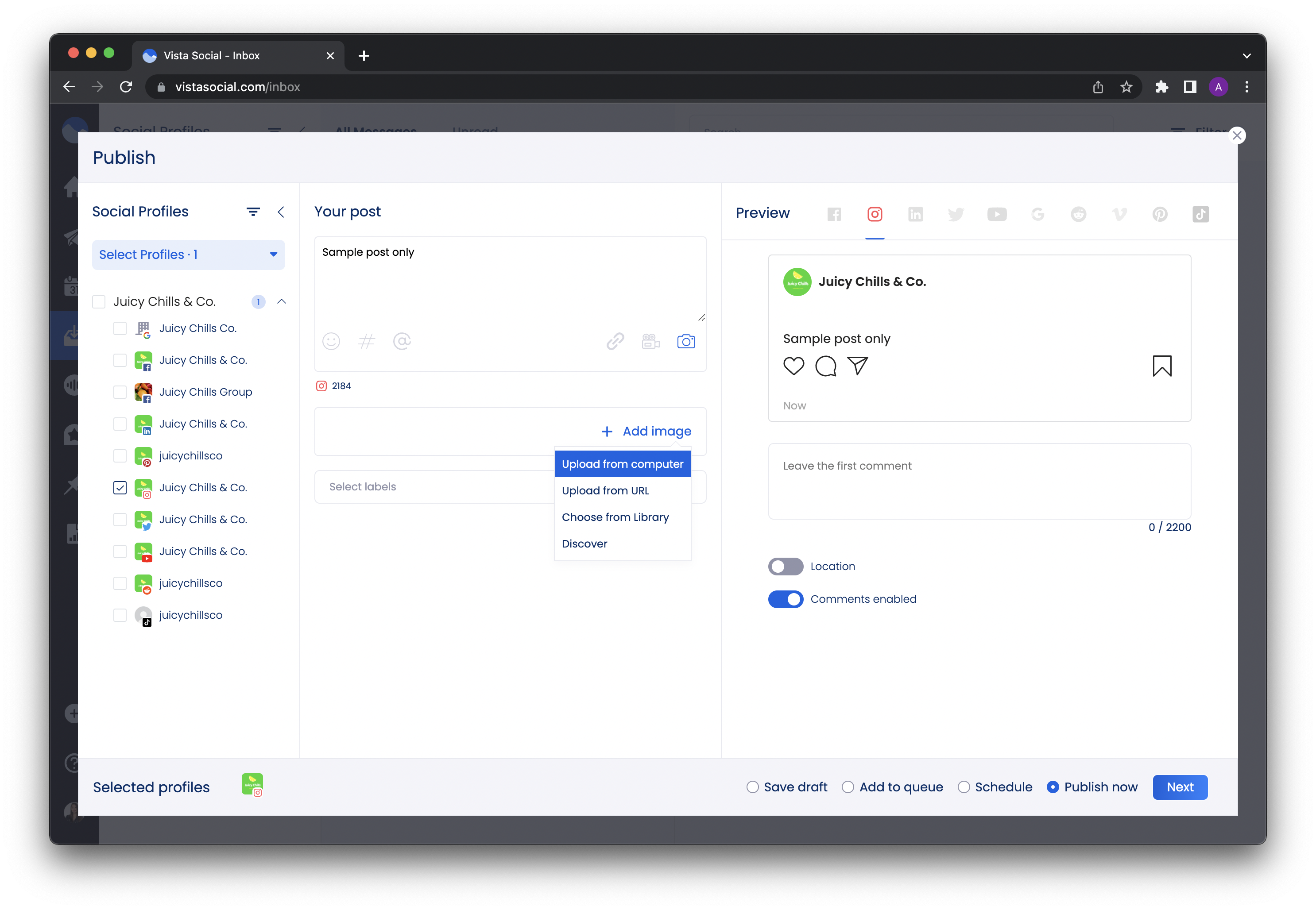The height and width of the screenshot is (910, 1316).
Task: Switch preview to LinkedIn icon
Action: click(916, 214)
